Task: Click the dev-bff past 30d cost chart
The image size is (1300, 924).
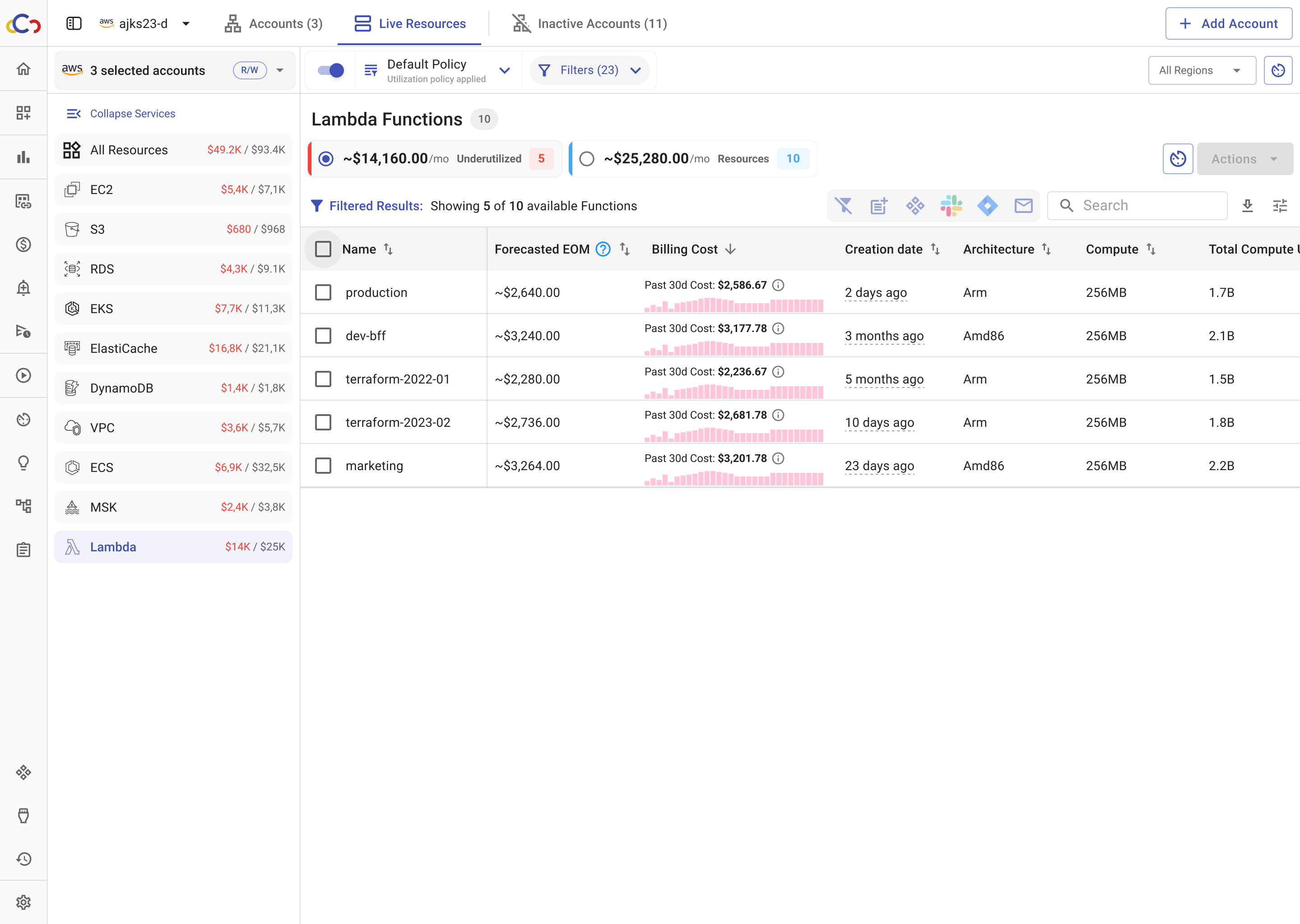Action: tap(734, 348)
